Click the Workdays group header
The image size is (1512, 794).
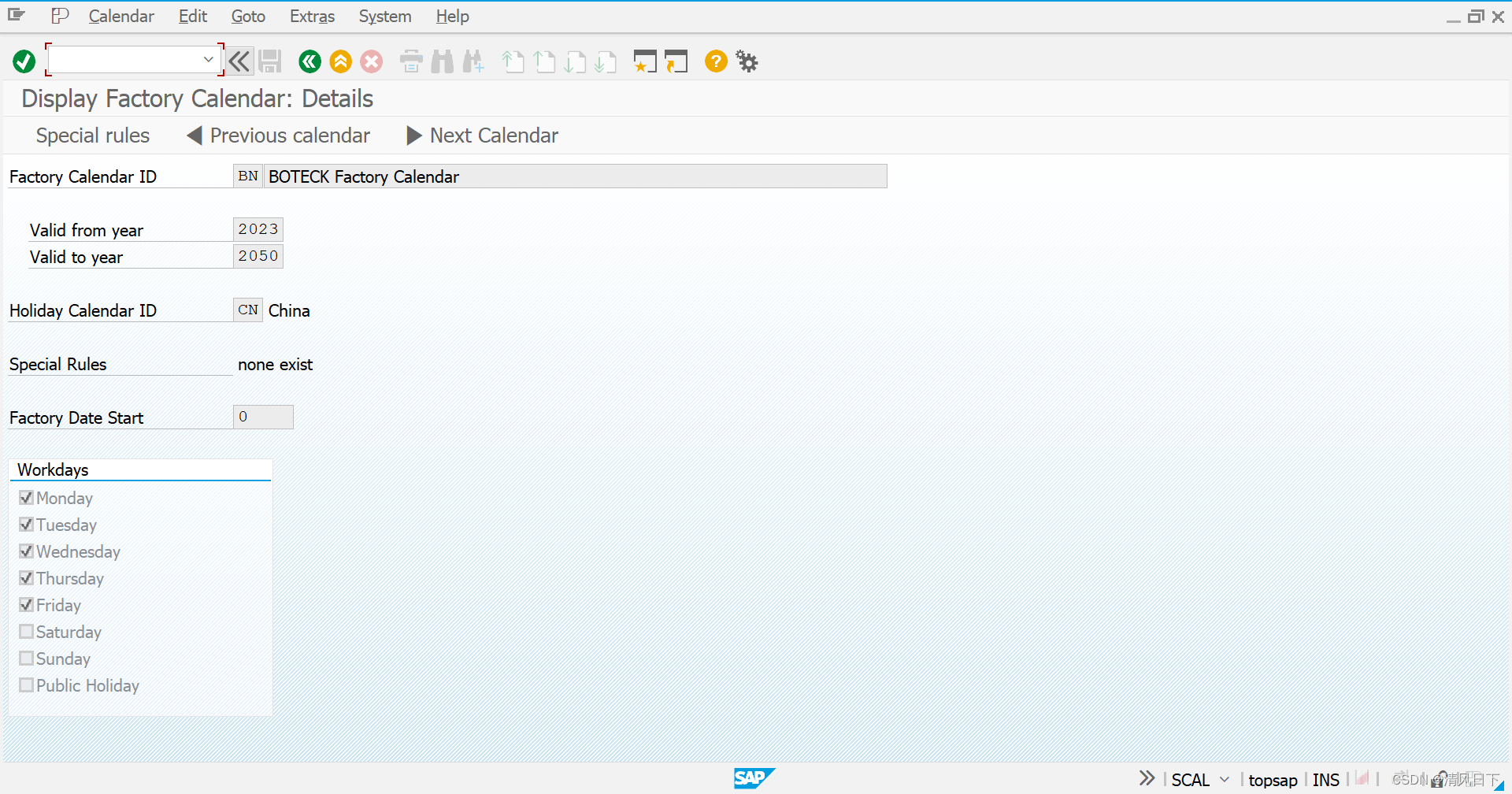pyautogui.click(x=53, y=469)
